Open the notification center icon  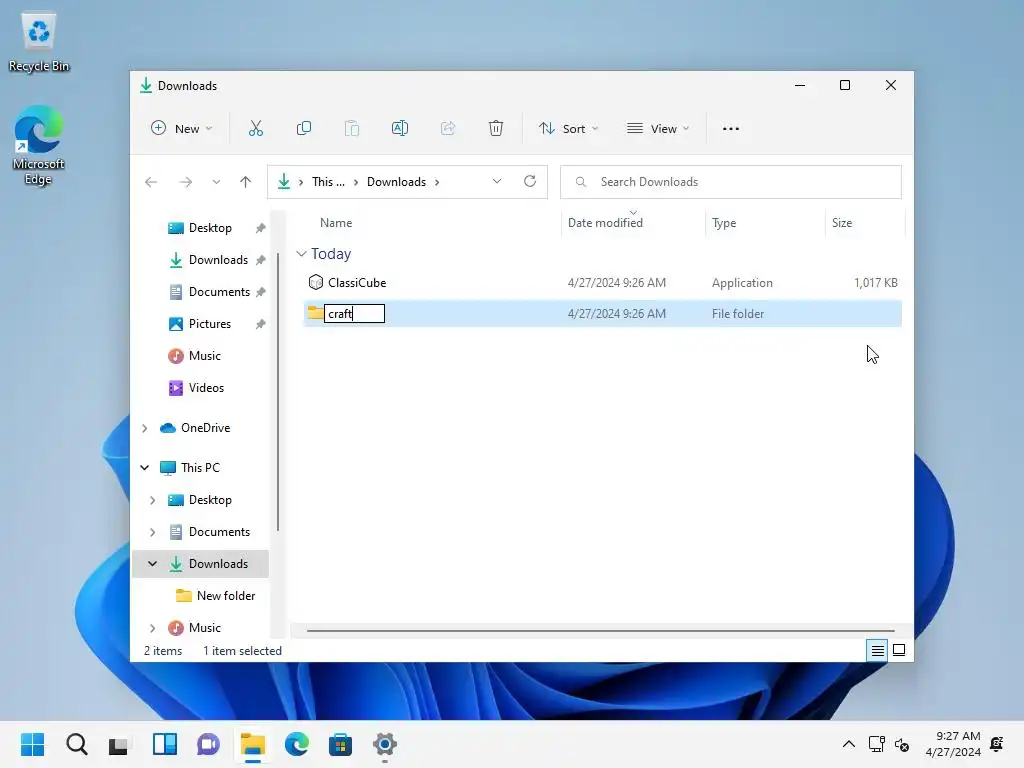point(997,744)
